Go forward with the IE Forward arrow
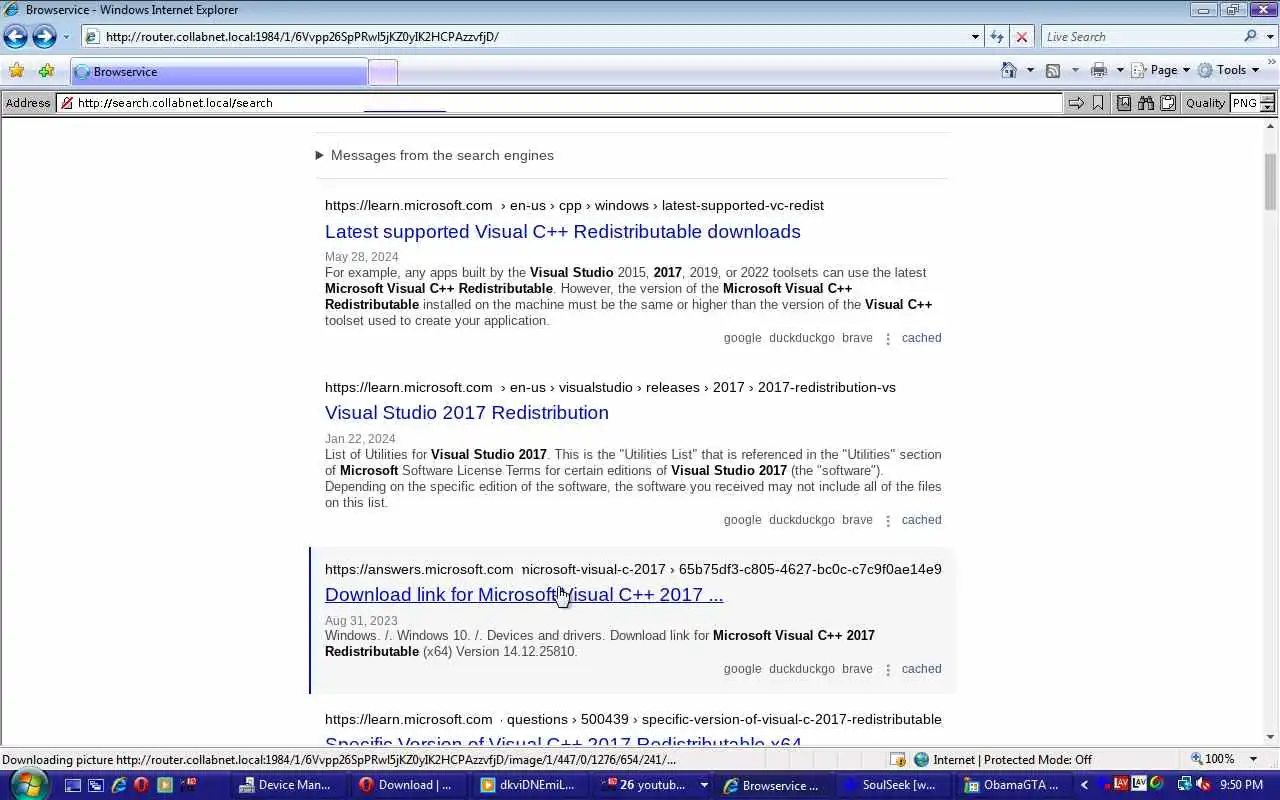This screenshot has width=1280, height=800. [44, 37]
